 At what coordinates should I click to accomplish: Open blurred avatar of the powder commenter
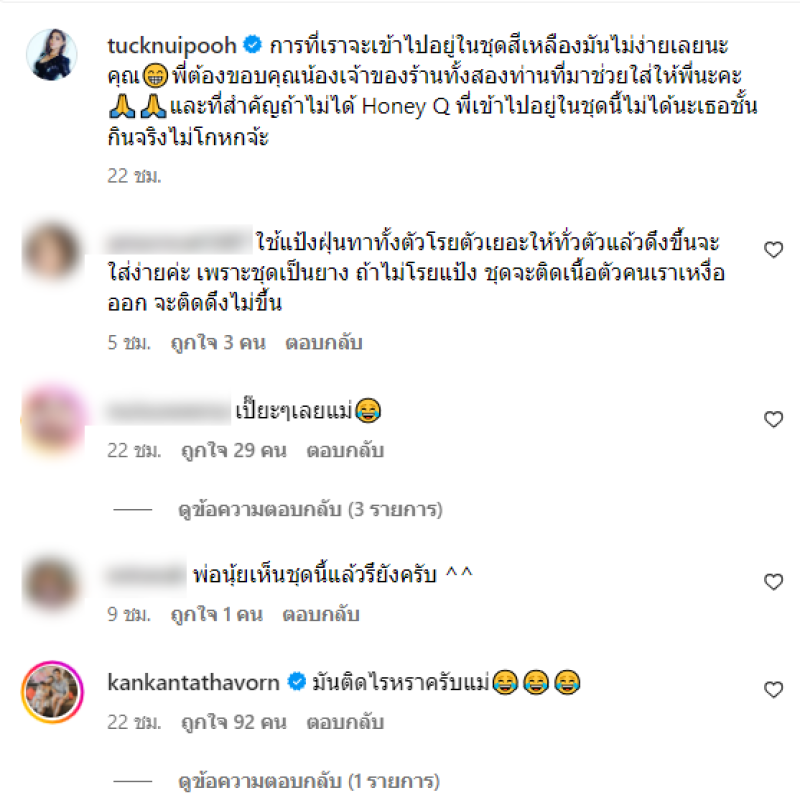[52, 251]
